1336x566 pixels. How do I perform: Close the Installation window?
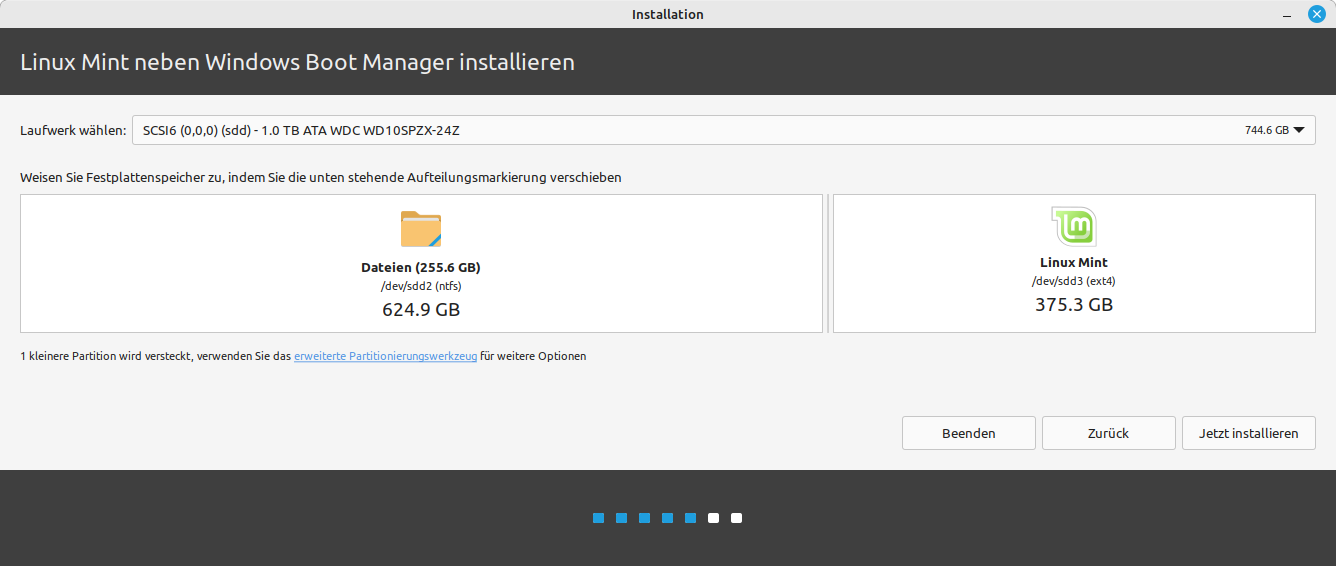click(1317, 14)
